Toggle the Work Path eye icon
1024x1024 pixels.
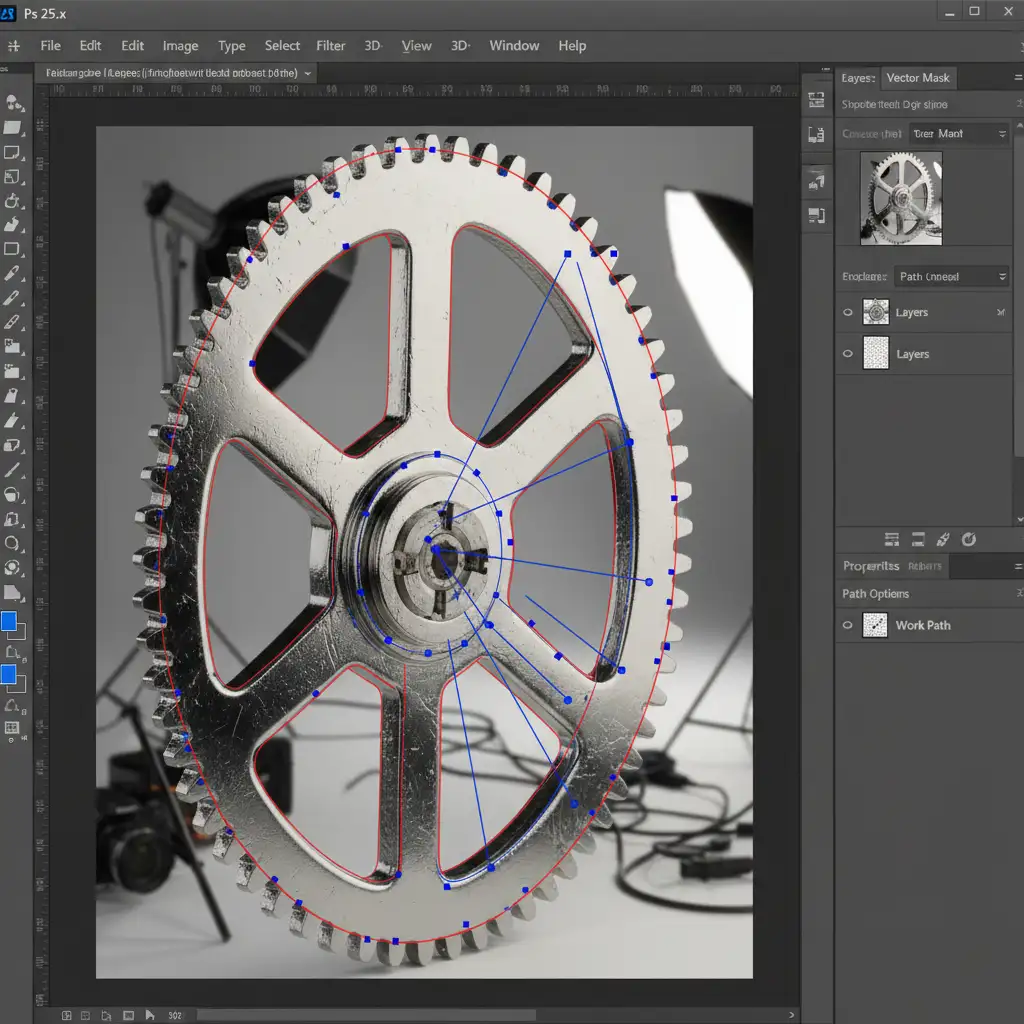848,625
